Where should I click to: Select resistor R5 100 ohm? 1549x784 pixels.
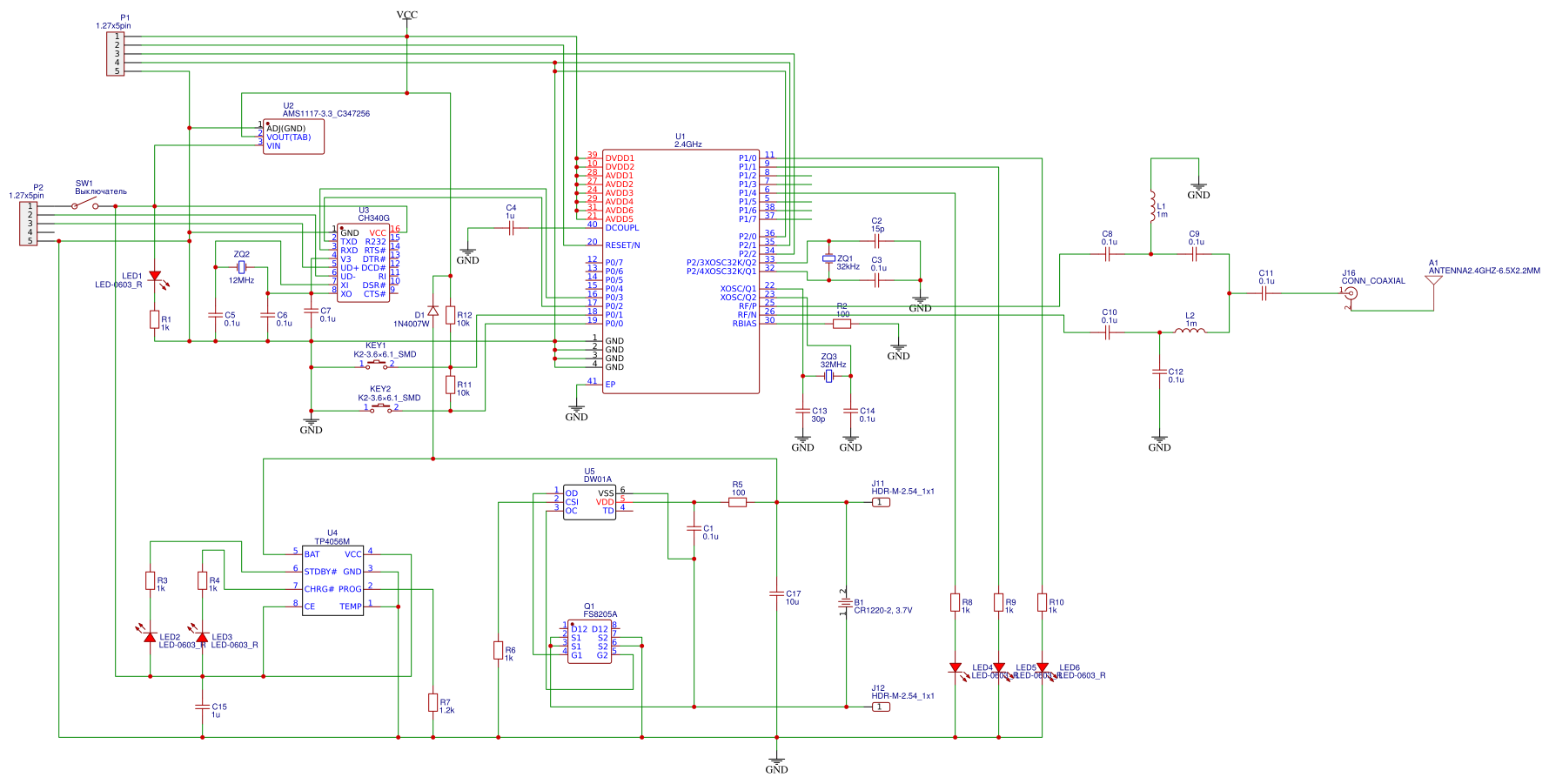(x=738, y=502)
